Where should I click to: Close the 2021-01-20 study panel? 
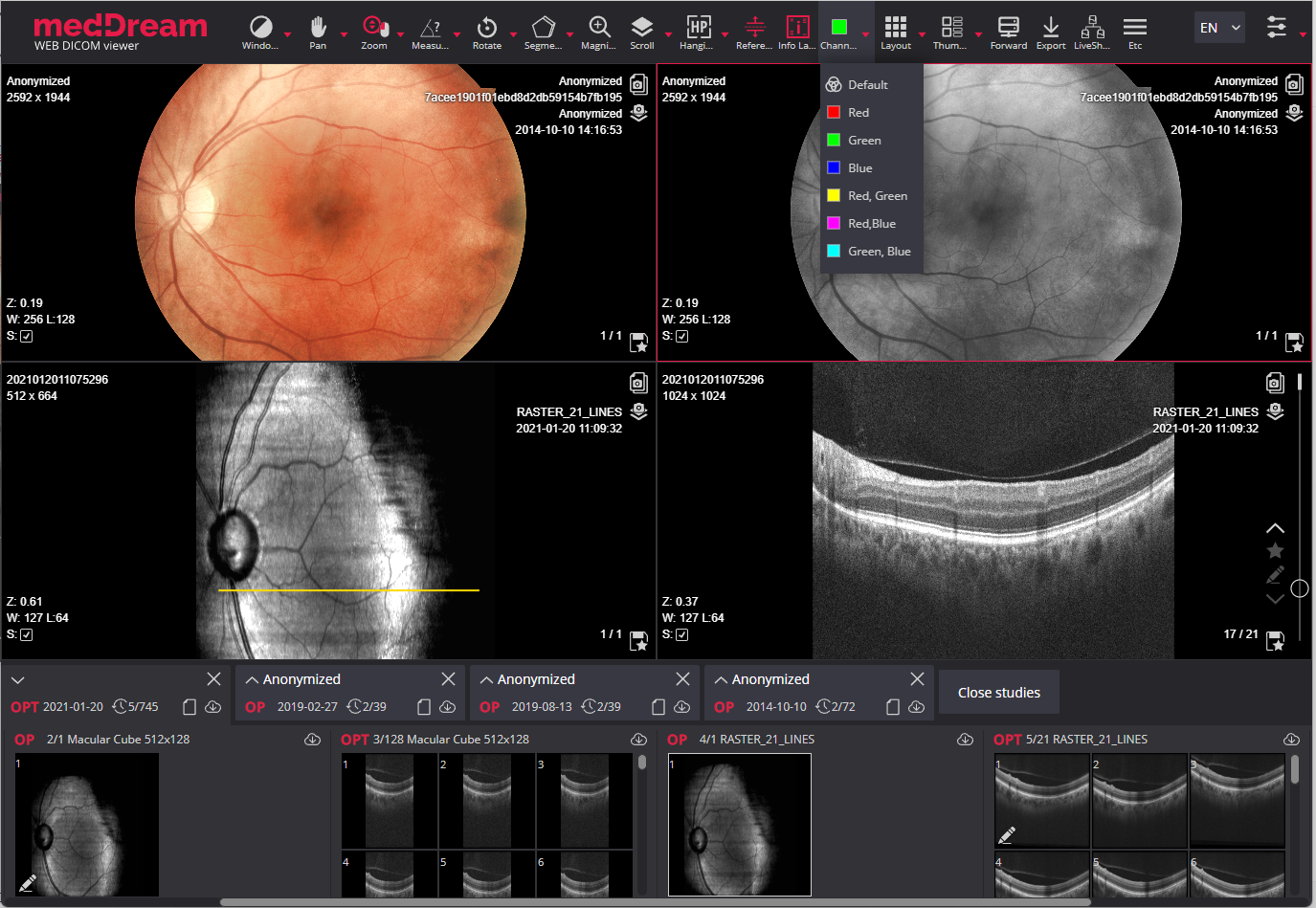214,678
